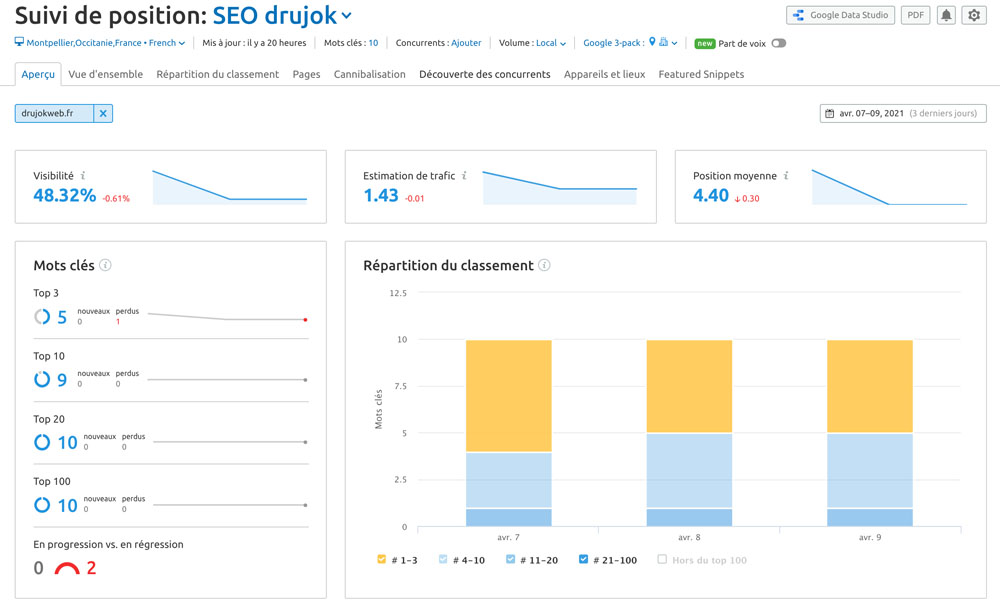Image resolution: width=1000 pixels, height=611 pixels.
Task: Click the Google 3-pack building icon
Action: click(663, 42)
